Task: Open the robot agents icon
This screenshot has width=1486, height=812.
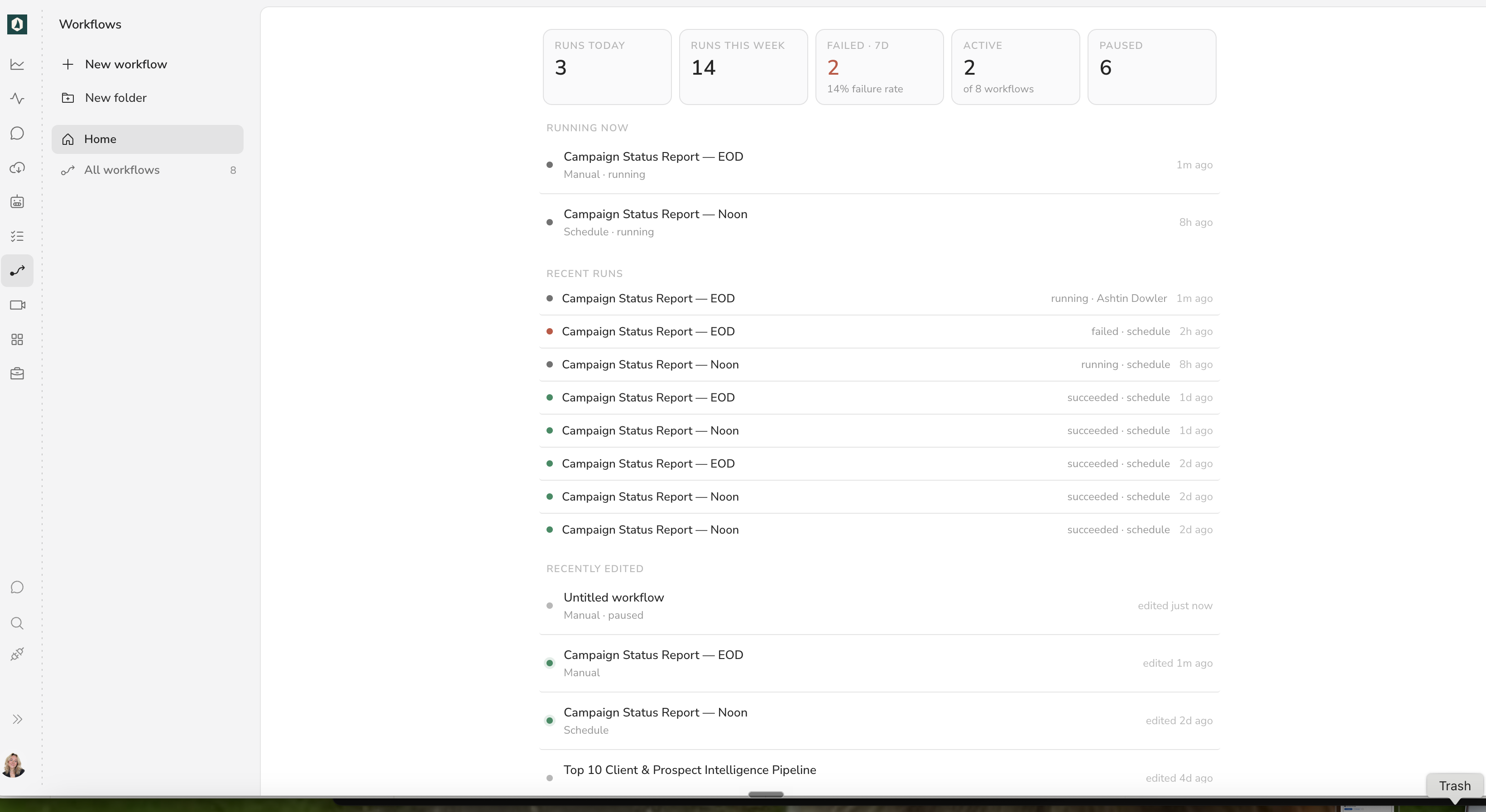Action: [x=17, y=202]
